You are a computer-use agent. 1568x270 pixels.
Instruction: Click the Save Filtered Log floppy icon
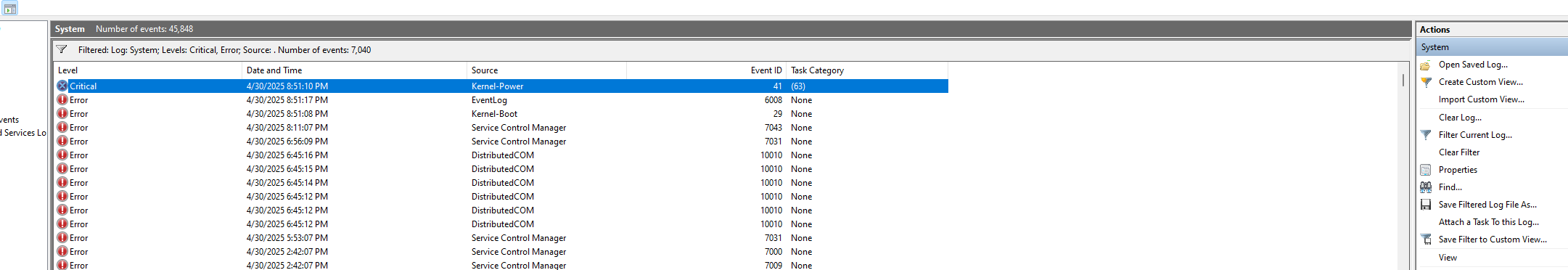coord(1425,205)
